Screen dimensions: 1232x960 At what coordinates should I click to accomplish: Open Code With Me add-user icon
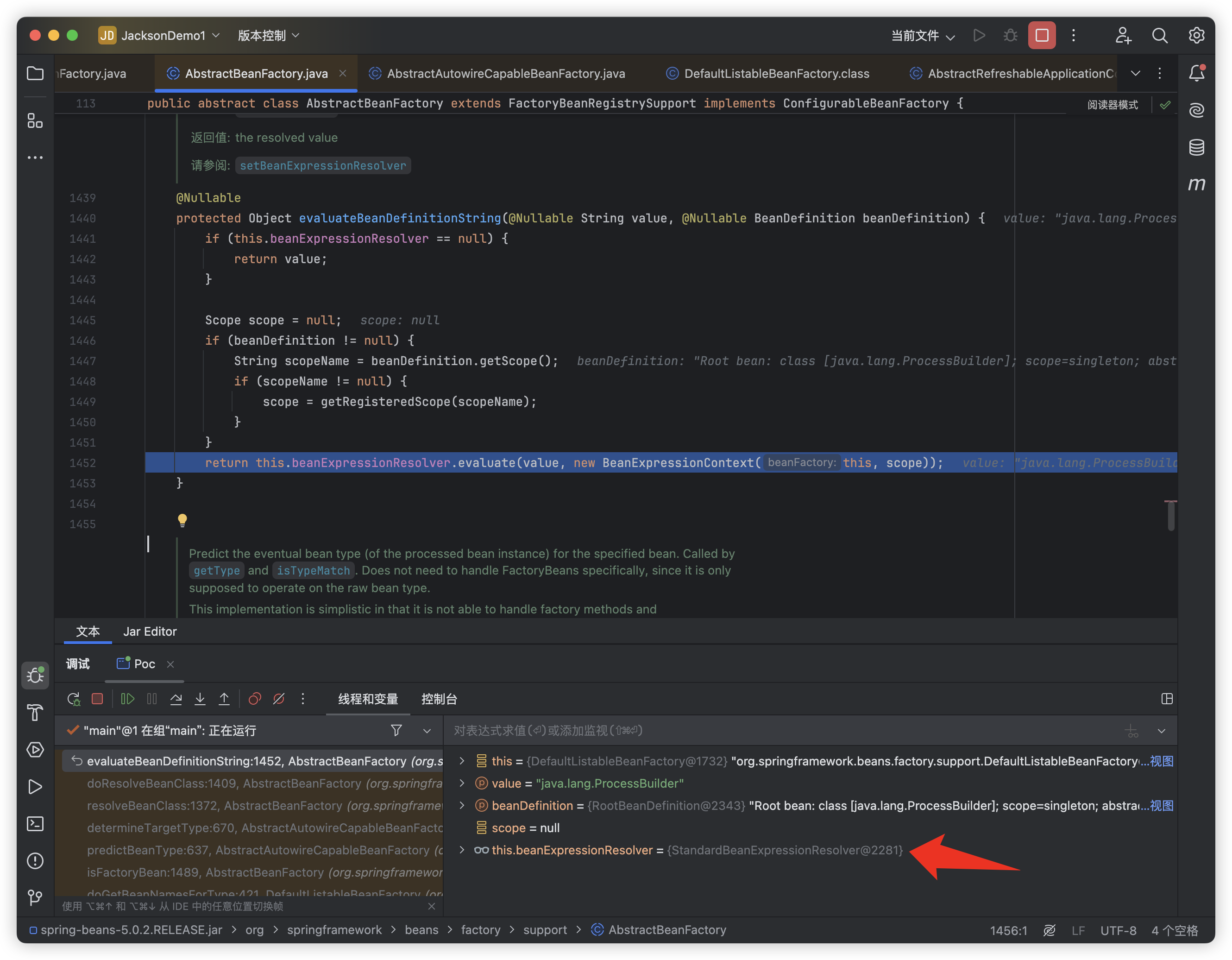[x=1123, y=36]
